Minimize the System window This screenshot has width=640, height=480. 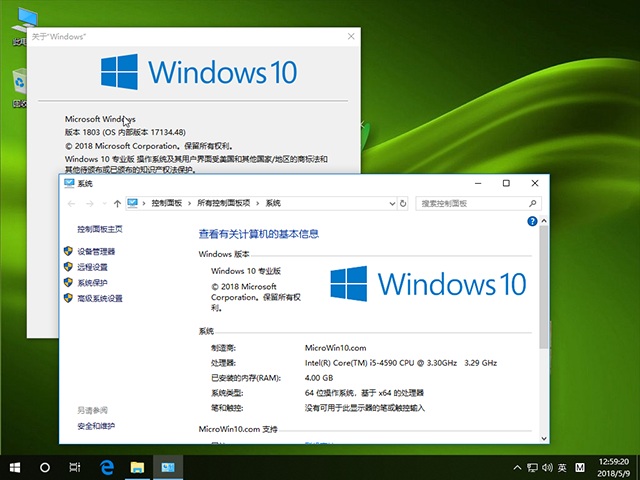(x=478, y=183)
